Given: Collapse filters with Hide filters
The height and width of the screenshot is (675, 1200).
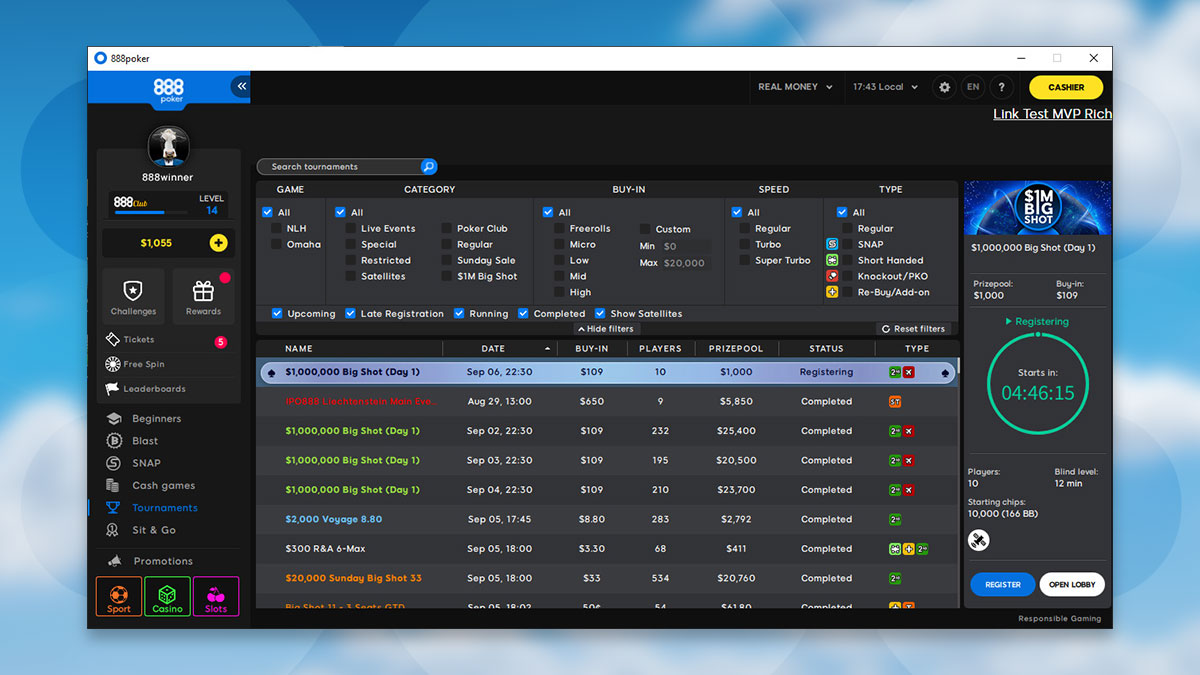Looking at the screenshot, I should (x=606, y=329).
